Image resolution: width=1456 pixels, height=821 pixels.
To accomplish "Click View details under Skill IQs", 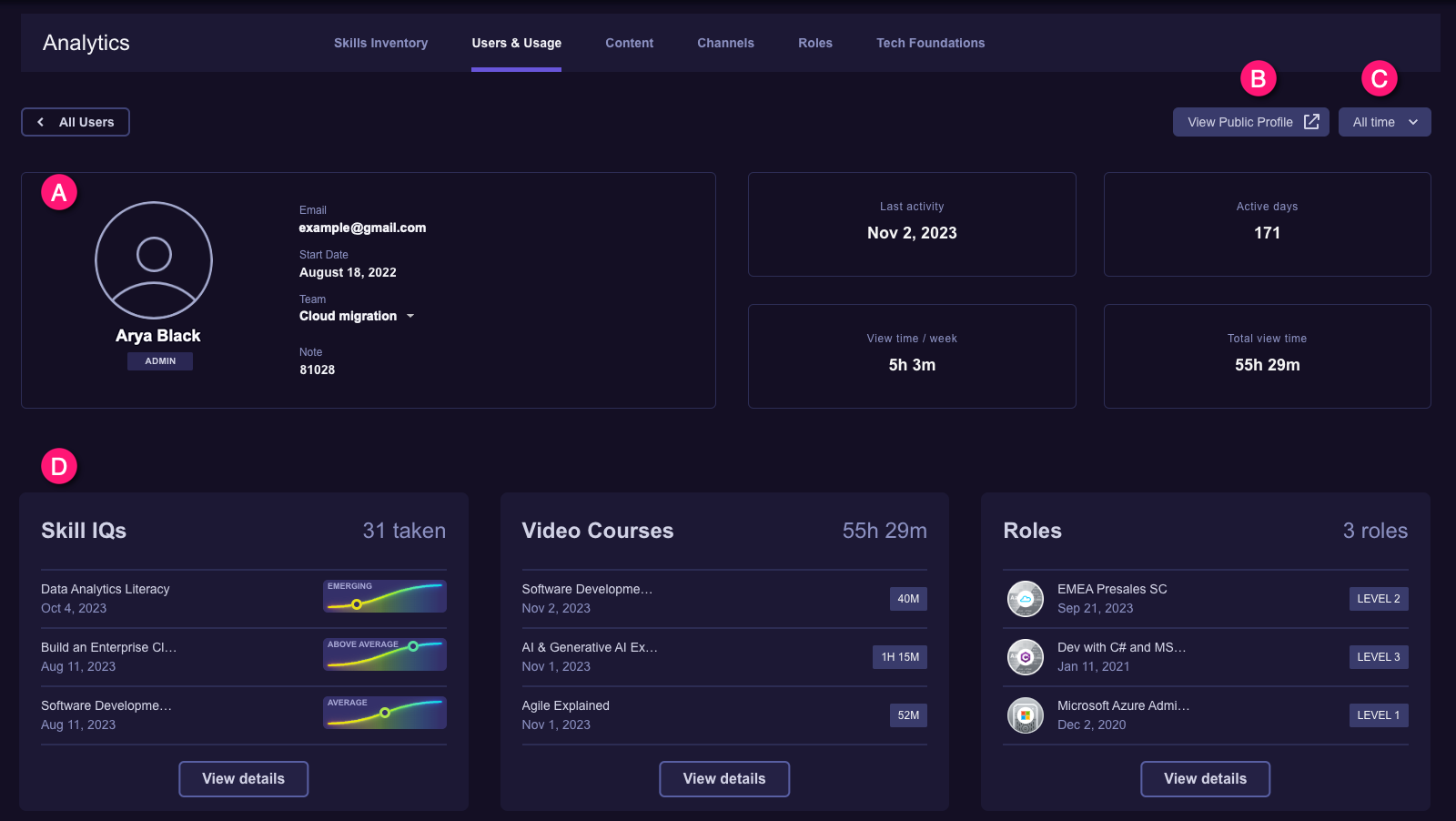I will [243, 779].
